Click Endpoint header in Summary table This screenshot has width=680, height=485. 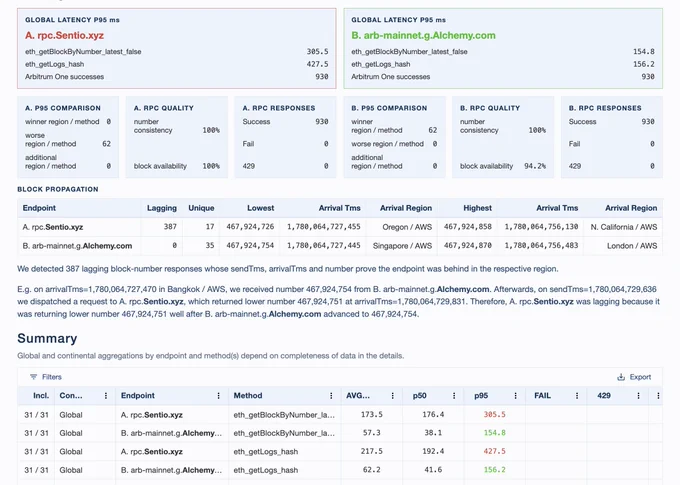(x=137, y=396)
